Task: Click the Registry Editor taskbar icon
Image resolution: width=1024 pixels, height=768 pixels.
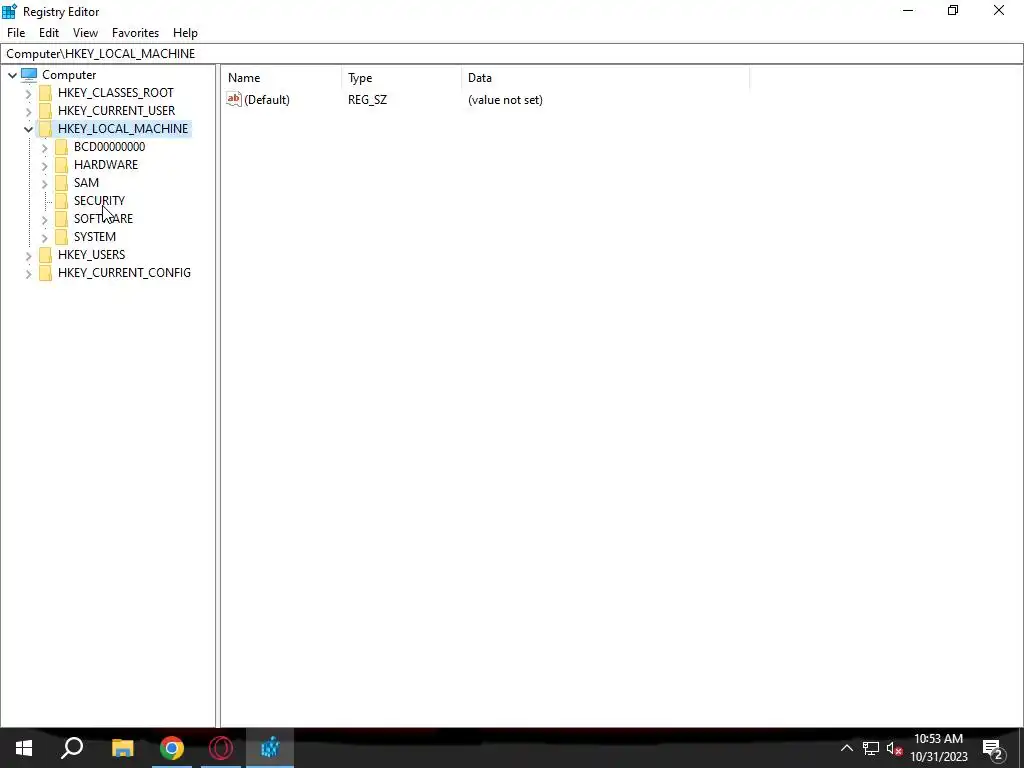Action: click(270, 748)
